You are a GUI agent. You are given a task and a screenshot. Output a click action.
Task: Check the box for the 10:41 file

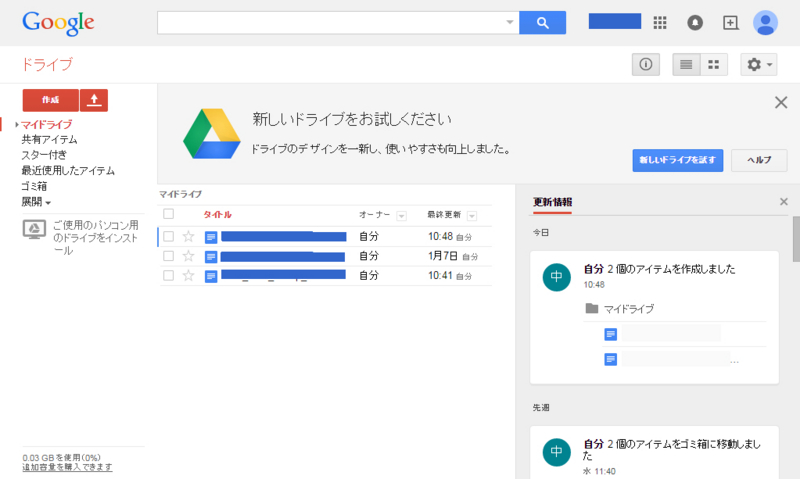[x=168, y=275]
